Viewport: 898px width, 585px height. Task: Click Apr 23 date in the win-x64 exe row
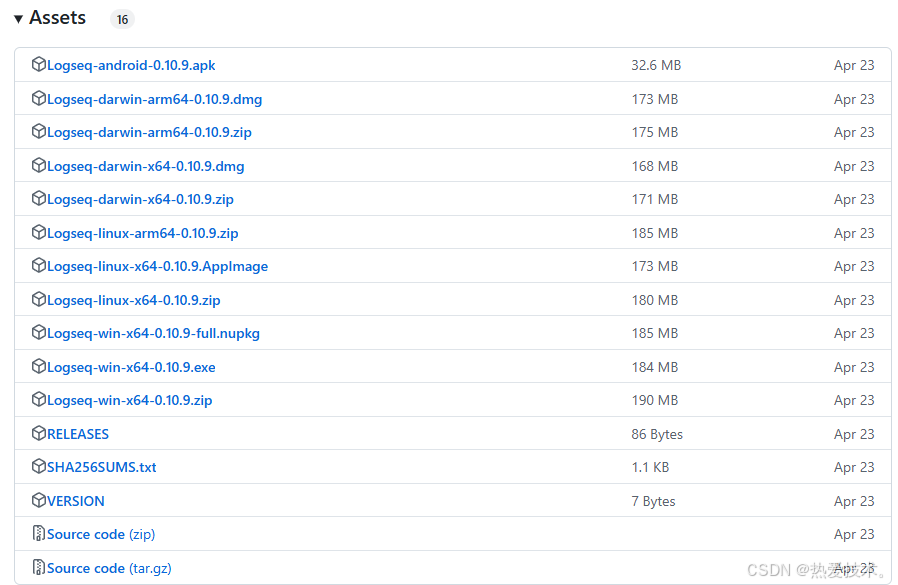pos(854,367)
